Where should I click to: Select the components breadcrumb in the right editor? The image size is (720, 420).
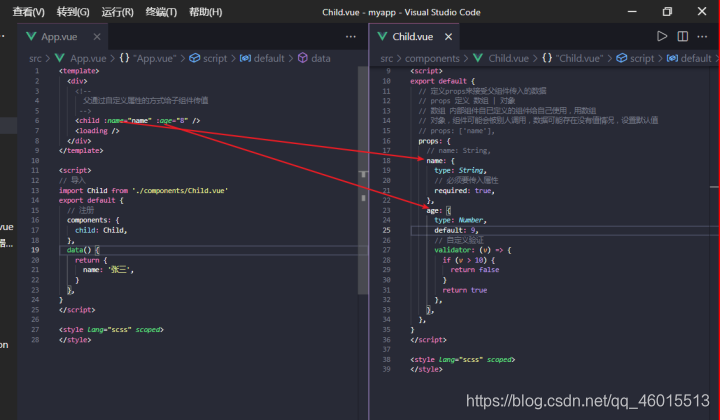pyautogui.click(x=432, y=58)
